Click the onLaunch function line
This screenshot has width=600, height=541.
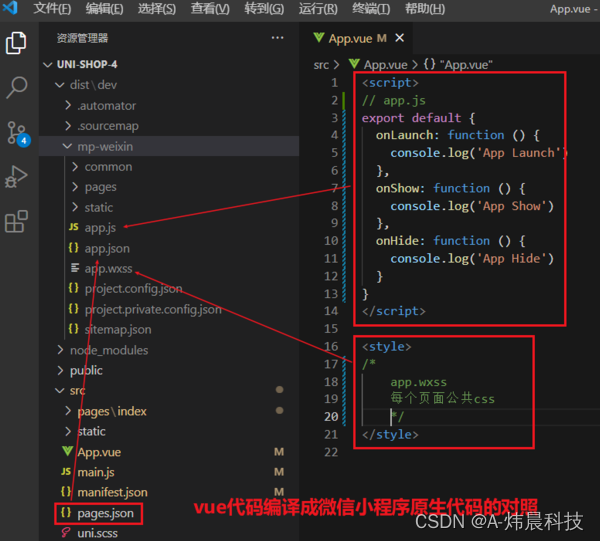coord(457,135)
